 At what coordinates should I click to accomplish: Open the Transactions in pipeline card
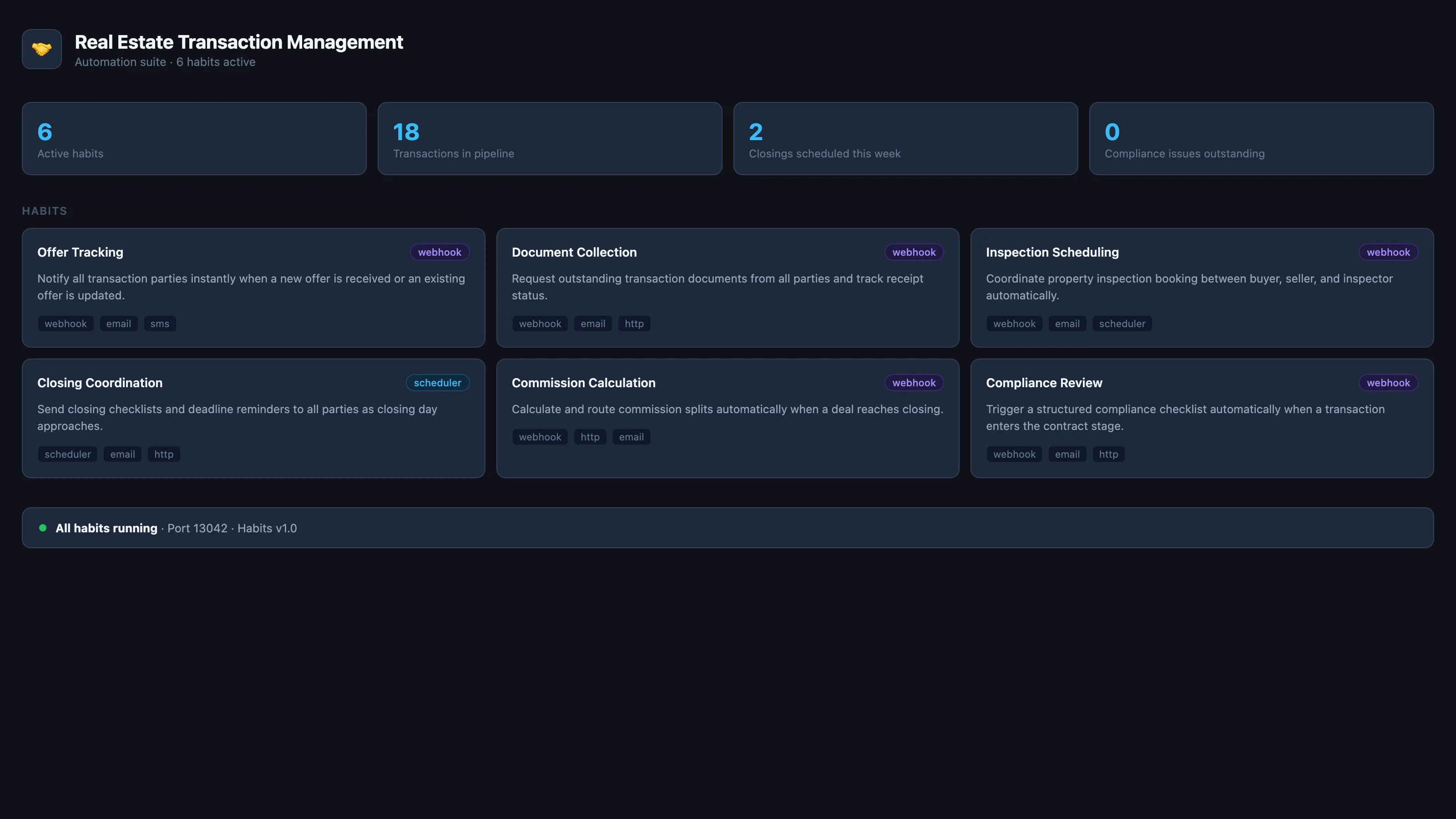pos(550,138)
